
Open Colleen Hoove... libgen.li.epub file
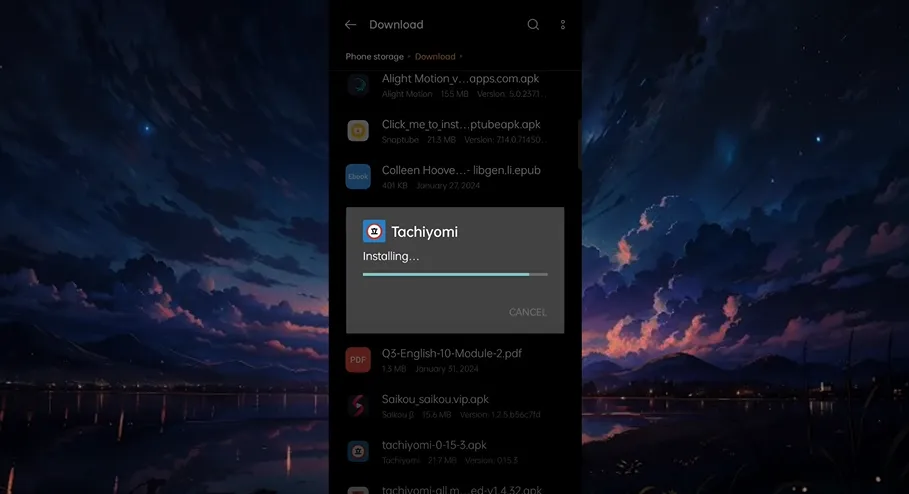click(x=461, y=170)
